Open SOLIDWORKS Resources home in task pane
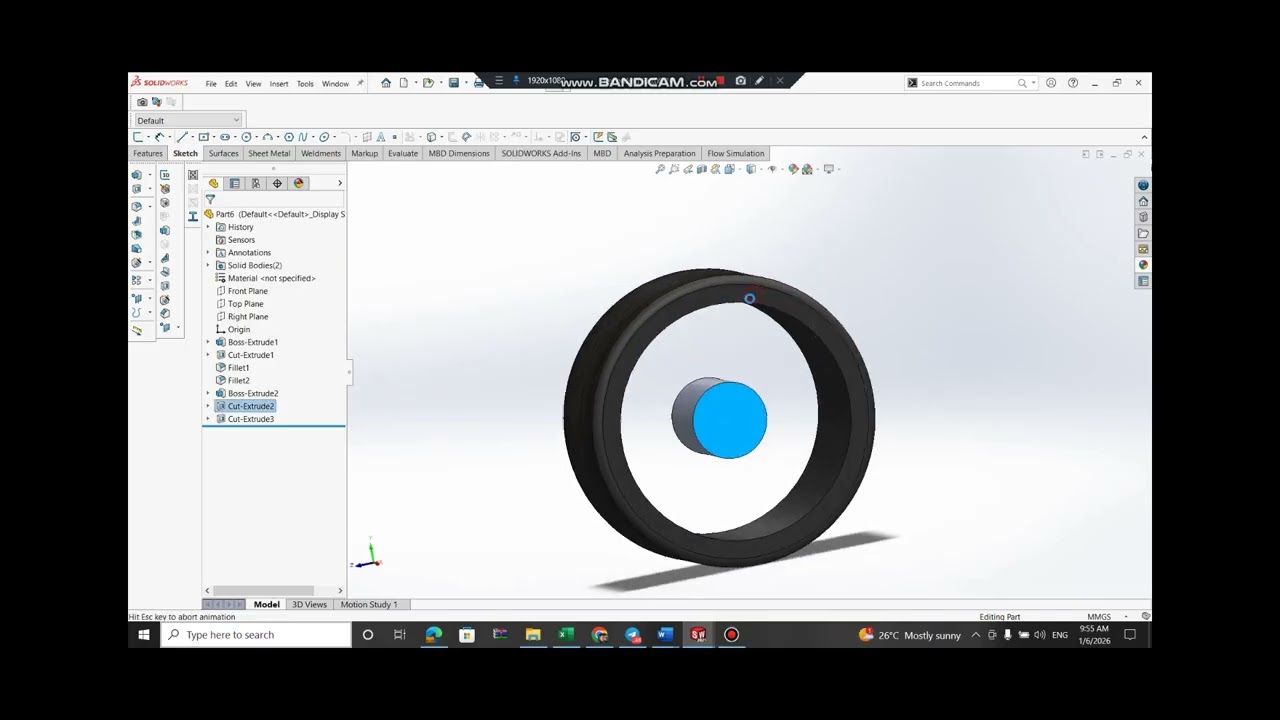The height and width of the screenshot is (720, 1280). pyautogui.click(x=1143, y=201)
